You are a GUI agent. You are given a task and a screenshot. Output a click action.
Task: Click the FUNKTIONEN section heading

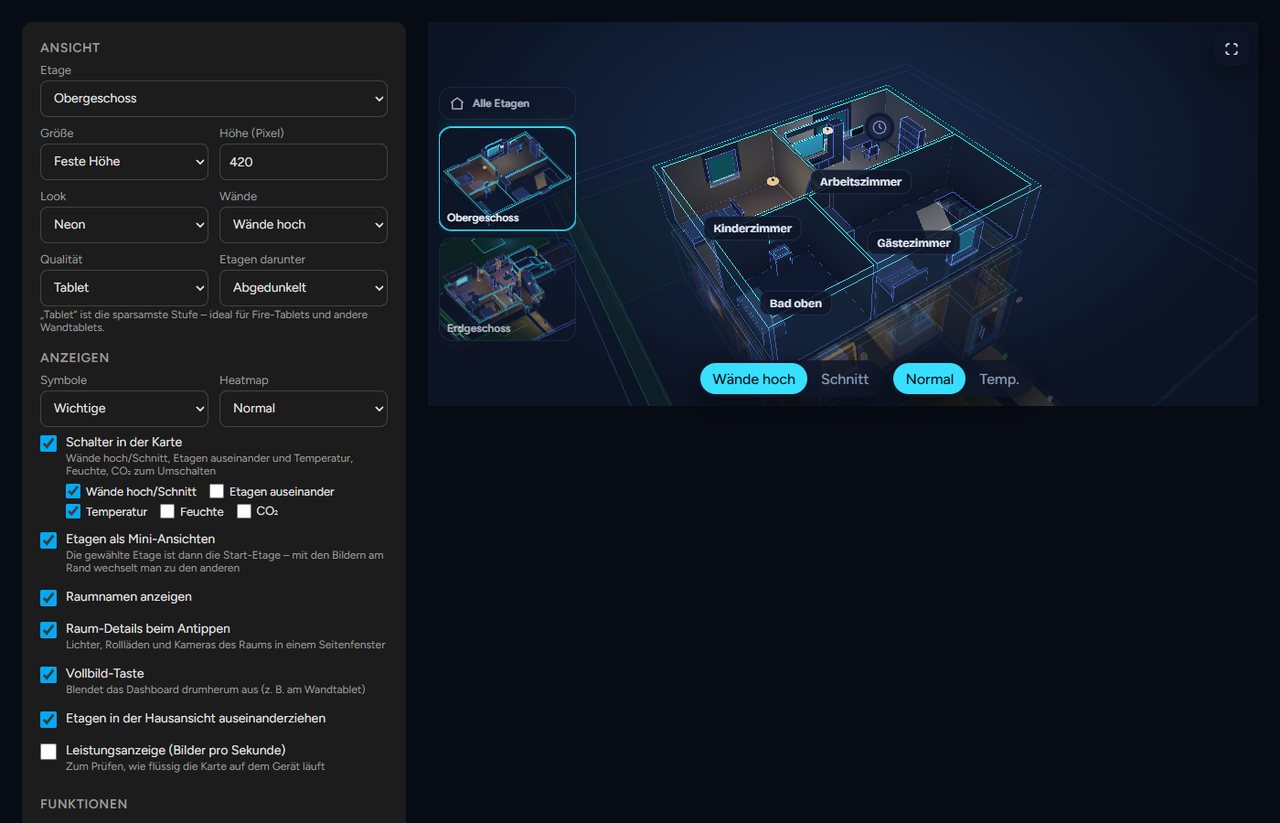(x=84, y=804)
